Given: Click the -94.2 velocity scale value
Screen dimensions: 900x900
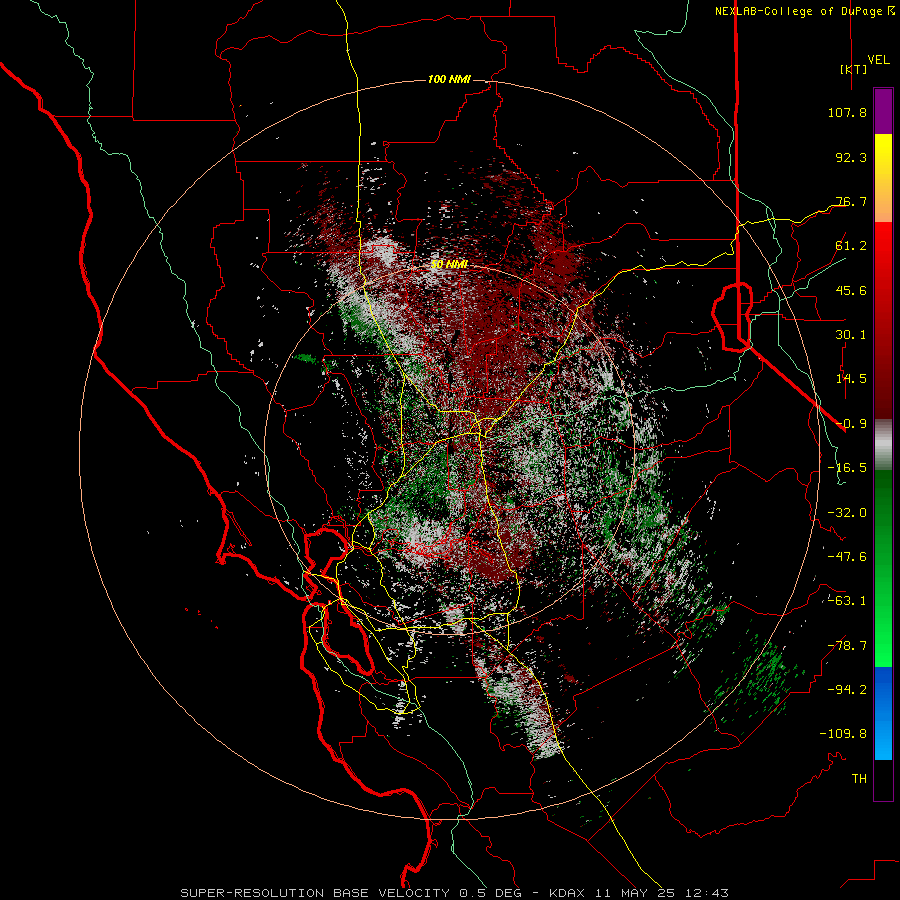Looking at the screenshot, I should tap(847, 690).
